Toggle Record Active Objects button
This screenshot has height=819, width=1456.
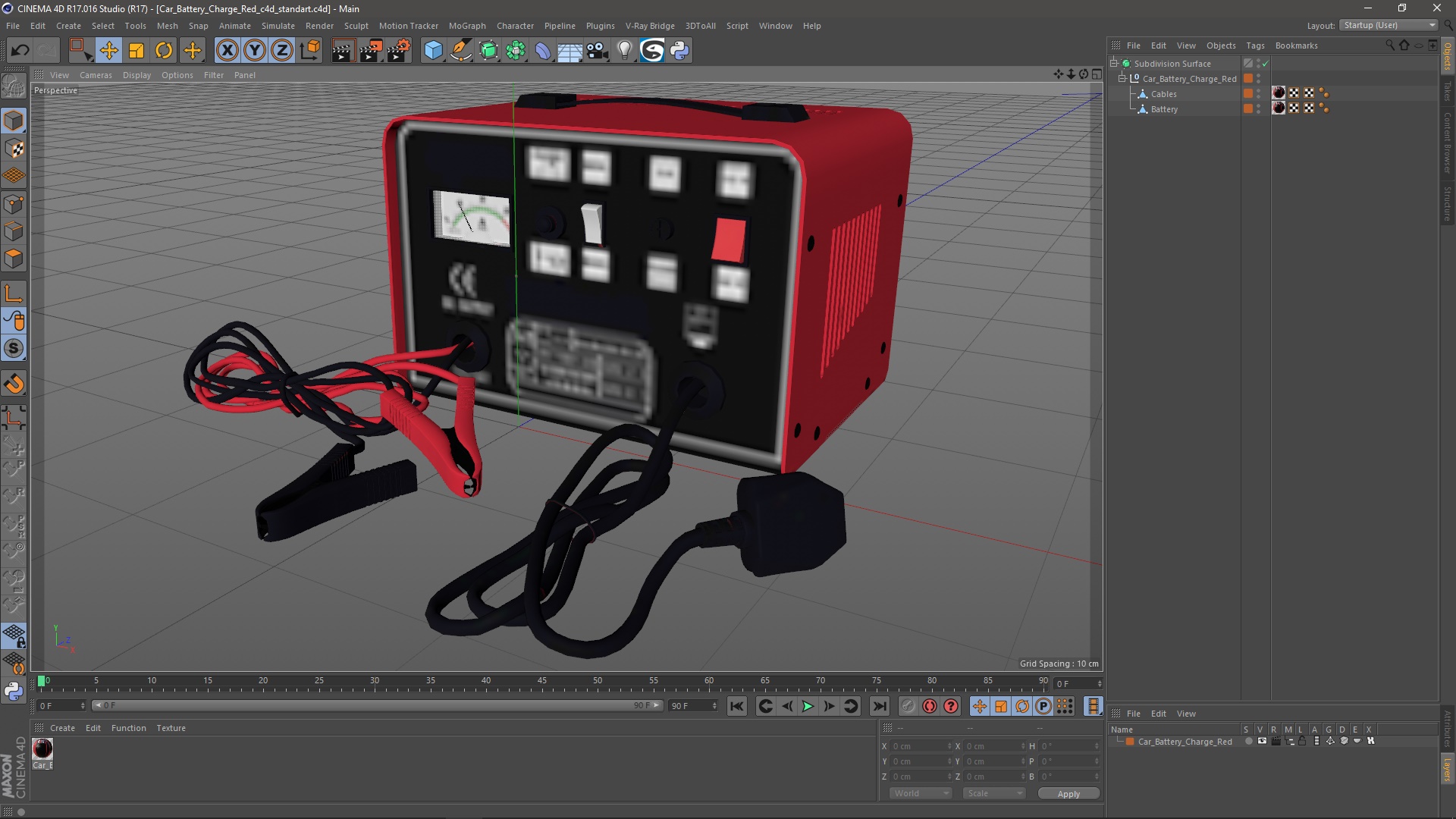click(x=908, y=707)
